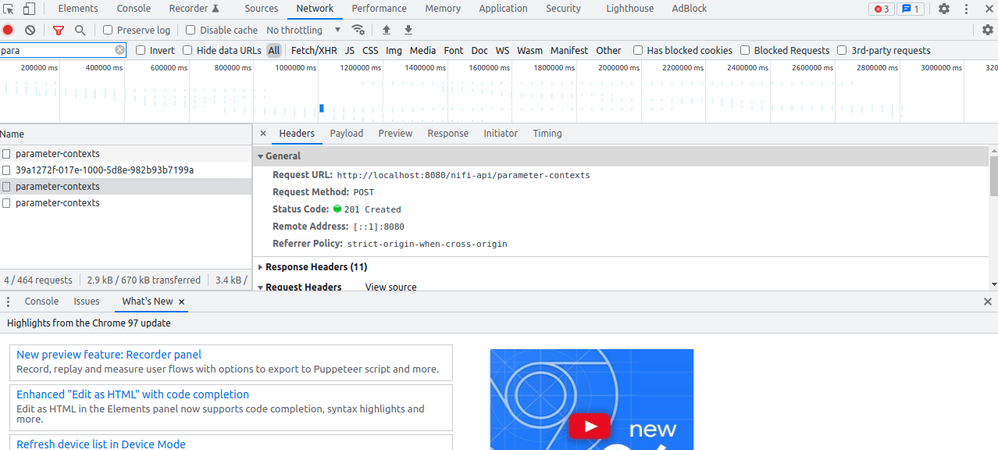Show the 1 issue message badge
The height and width of the screenshot is (450, 998).
[x=910, y=9]
